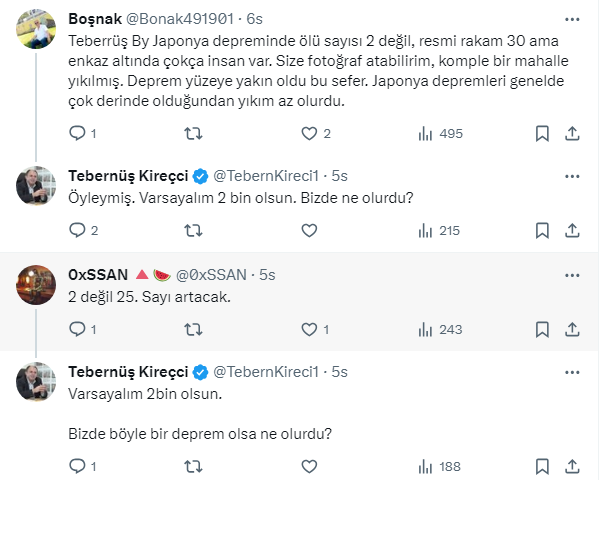Reply to Boşnak's tweet
Screen dimensions: 609x537
pyautogui.click(x=78, y=133)
